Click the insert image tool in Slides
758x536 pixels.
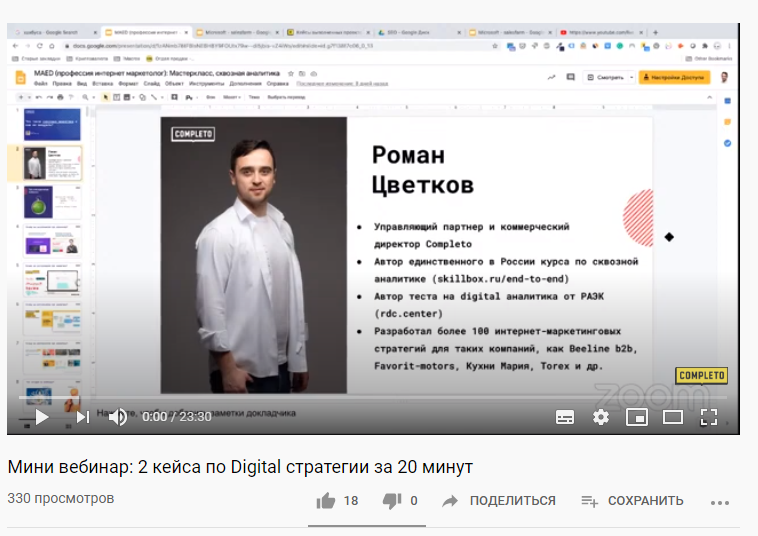tap(127, 97)
